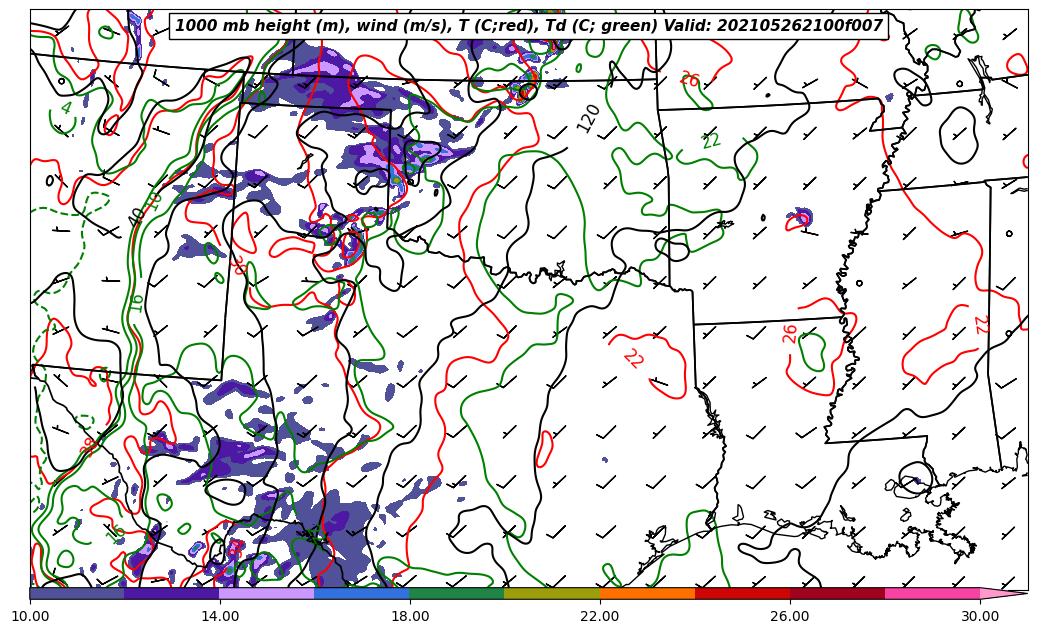Screen dimensions: 1037x633
Task: Click the black 120 height contour label
Action: [589, 118]
